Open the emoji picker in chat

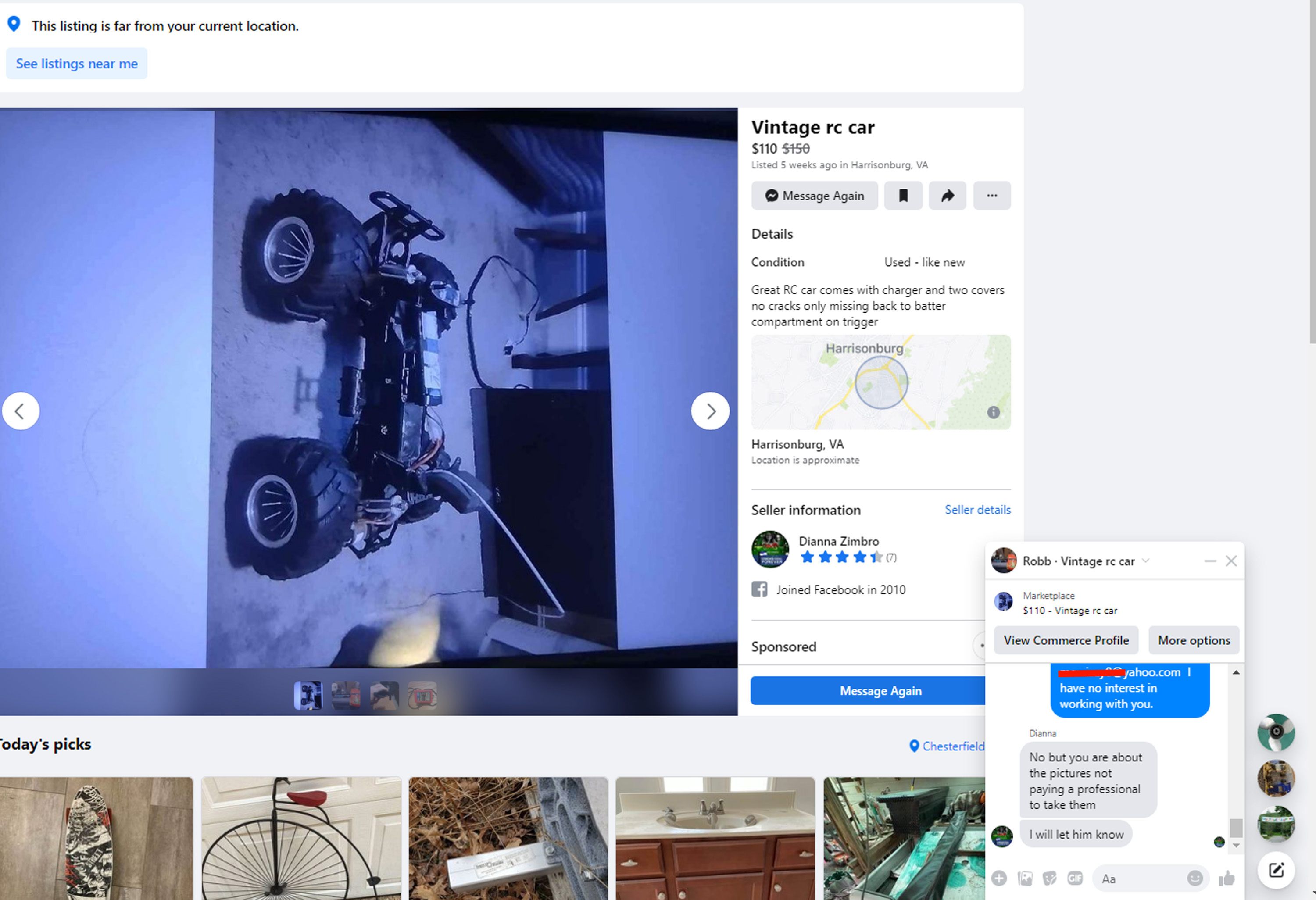(1194, 879)
